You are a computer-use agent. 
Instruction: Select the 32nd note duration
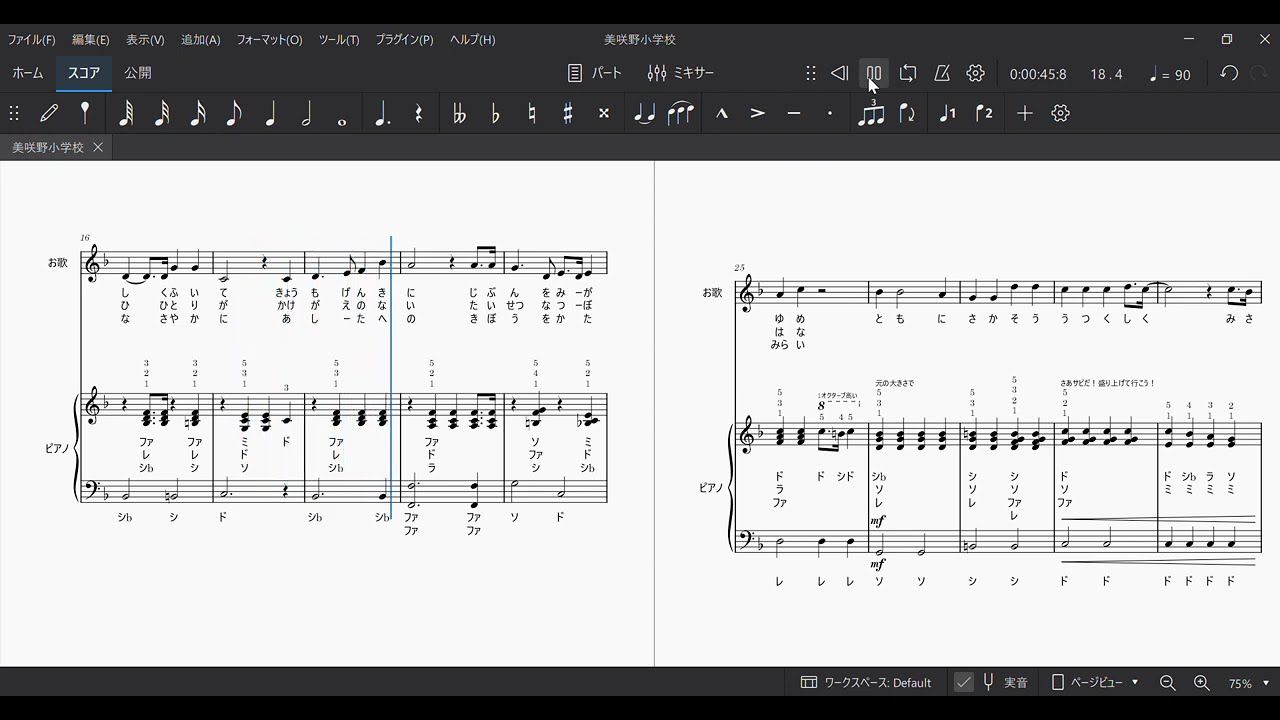point(162,113)
